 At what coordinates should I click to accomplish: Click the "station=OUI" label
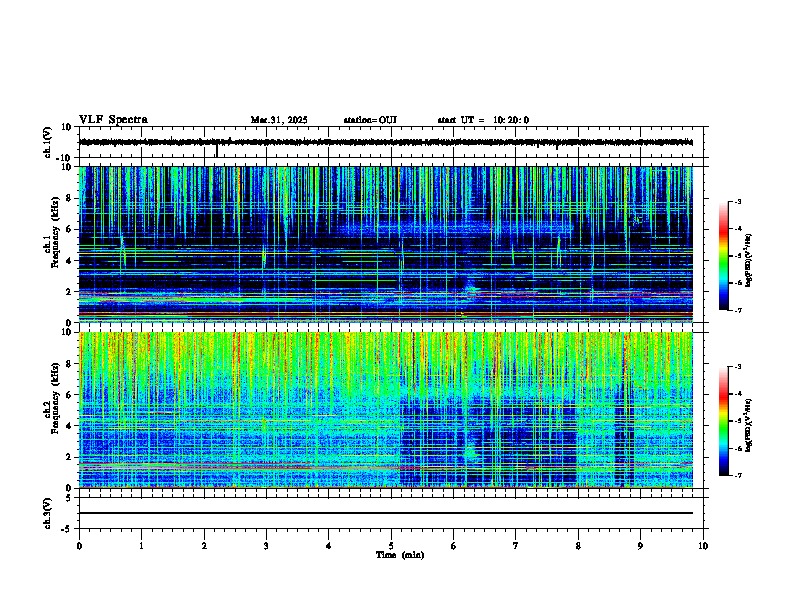click(x=370, y=120)
